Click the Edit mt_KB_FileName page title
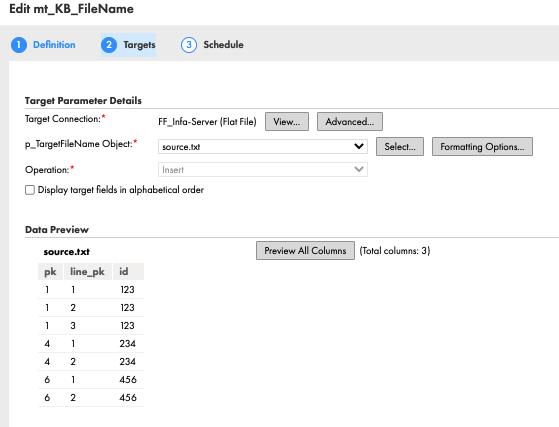Viewport: 559px width, 427px height. [x=71, y=9]
